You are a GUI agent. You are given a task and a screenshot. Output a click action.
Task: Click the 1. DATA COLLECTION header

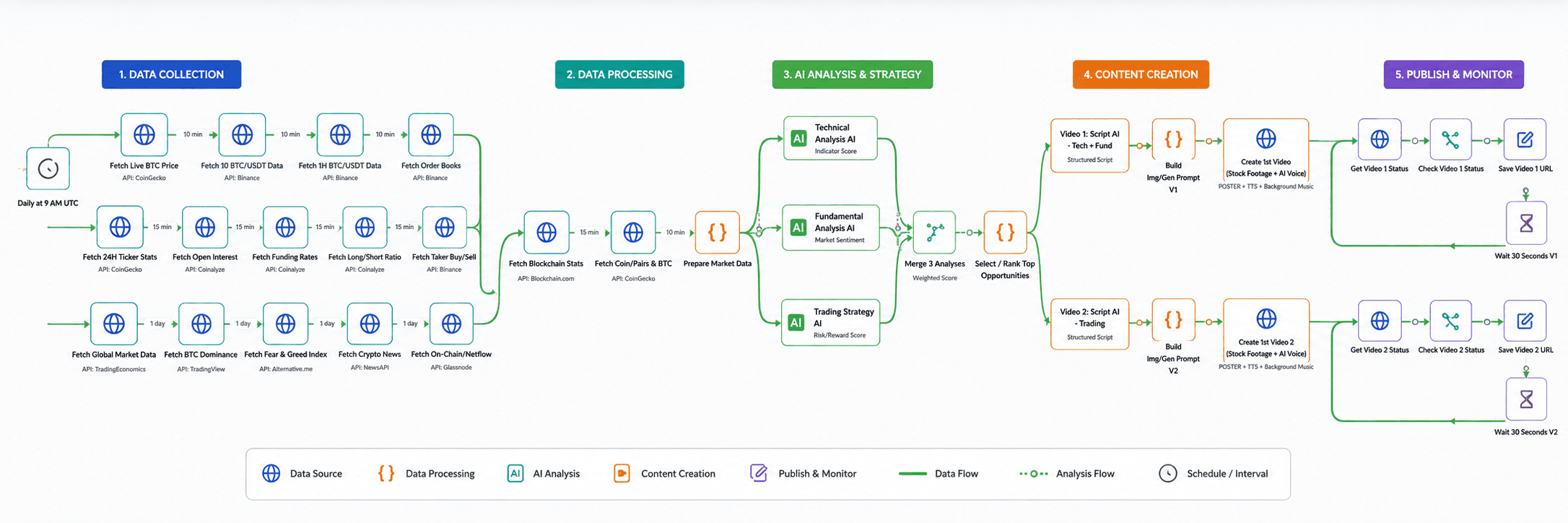[x=171, y=74]
